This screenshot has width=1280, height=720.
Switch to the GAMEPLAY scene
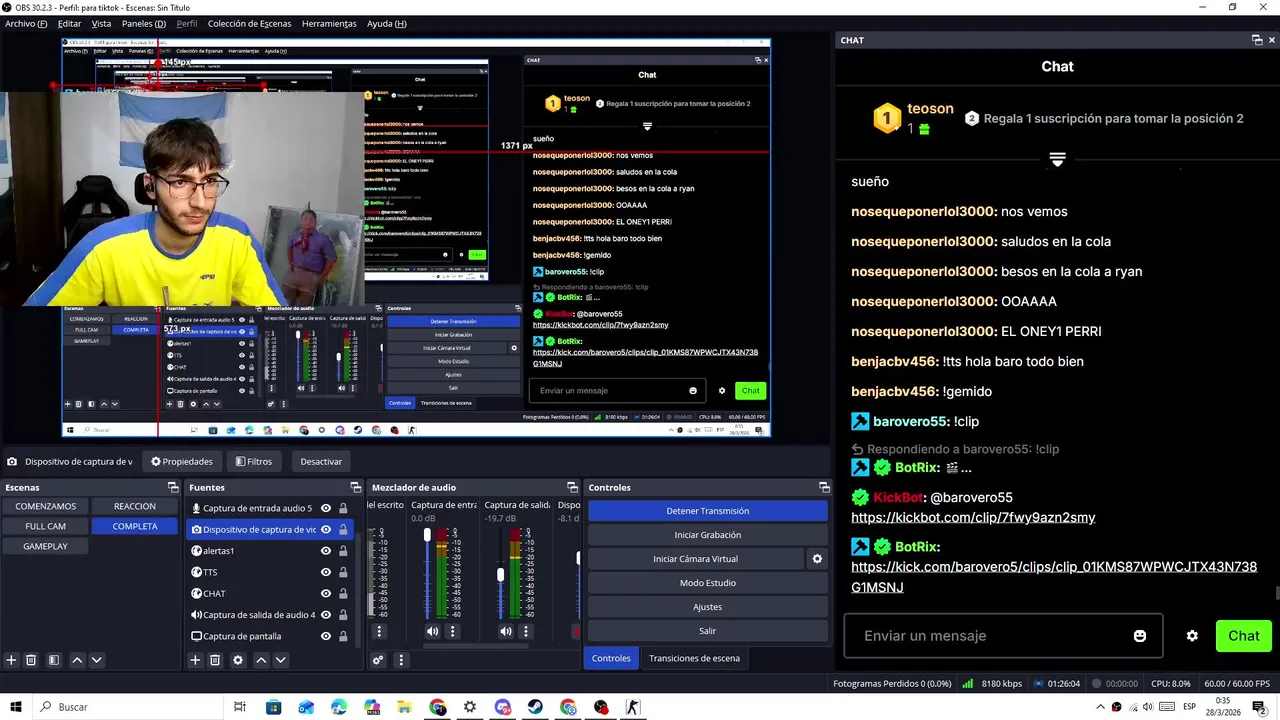[46, 546]
